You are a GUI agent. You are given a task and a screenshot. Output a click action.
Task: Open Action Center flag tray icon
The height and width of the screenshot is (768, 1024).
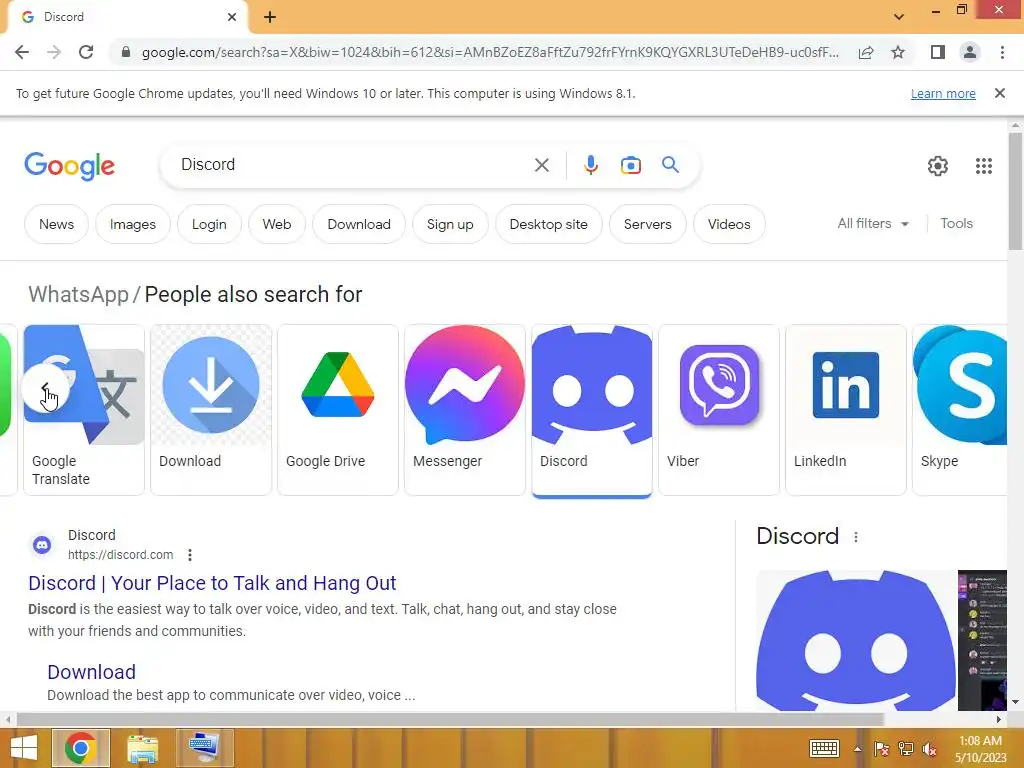tap(881, 749)
